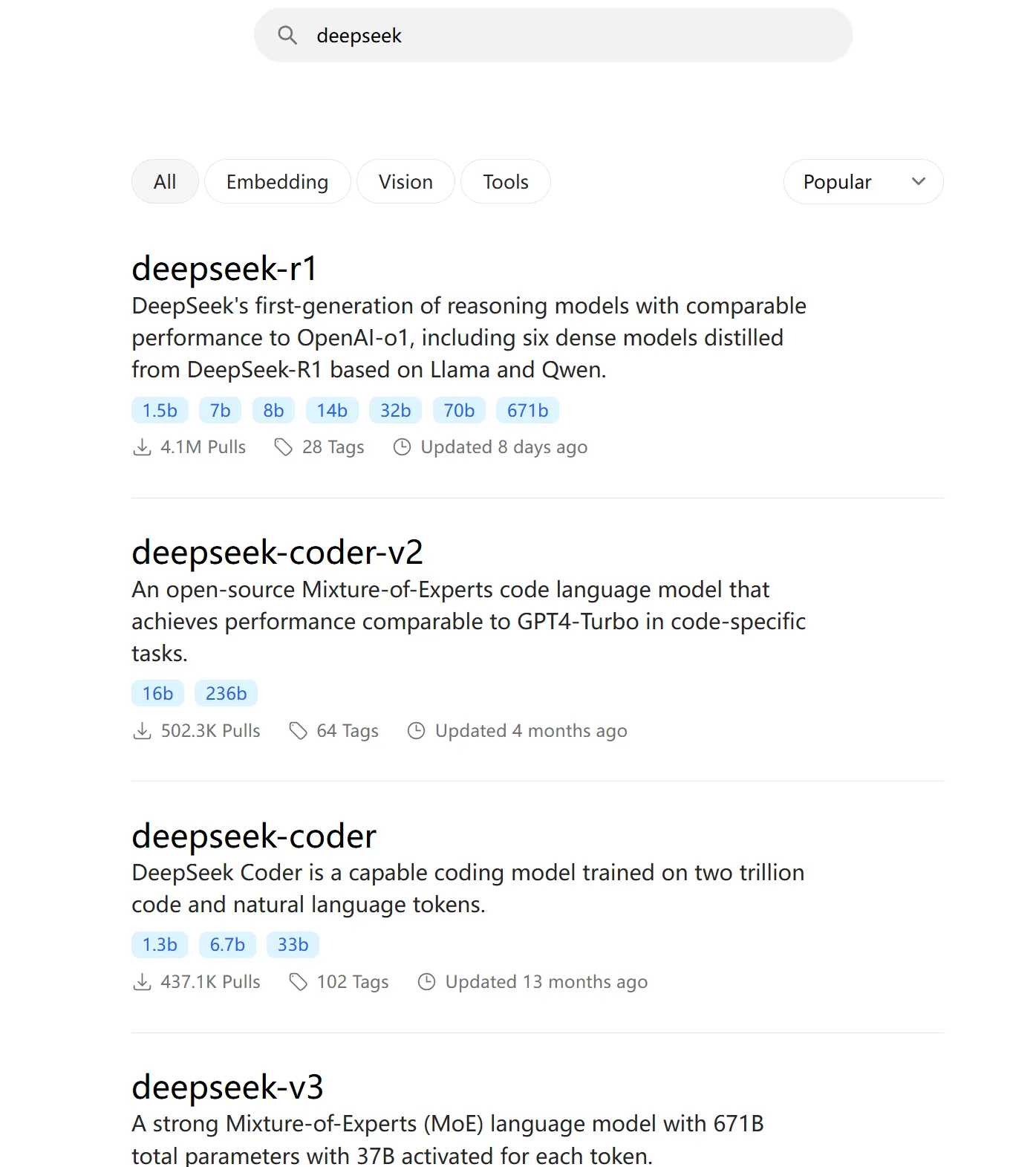The width and height of the screenshot is (1036, 1167).
Task: Open the Popular sort dropdown
Action: point(863,181)
